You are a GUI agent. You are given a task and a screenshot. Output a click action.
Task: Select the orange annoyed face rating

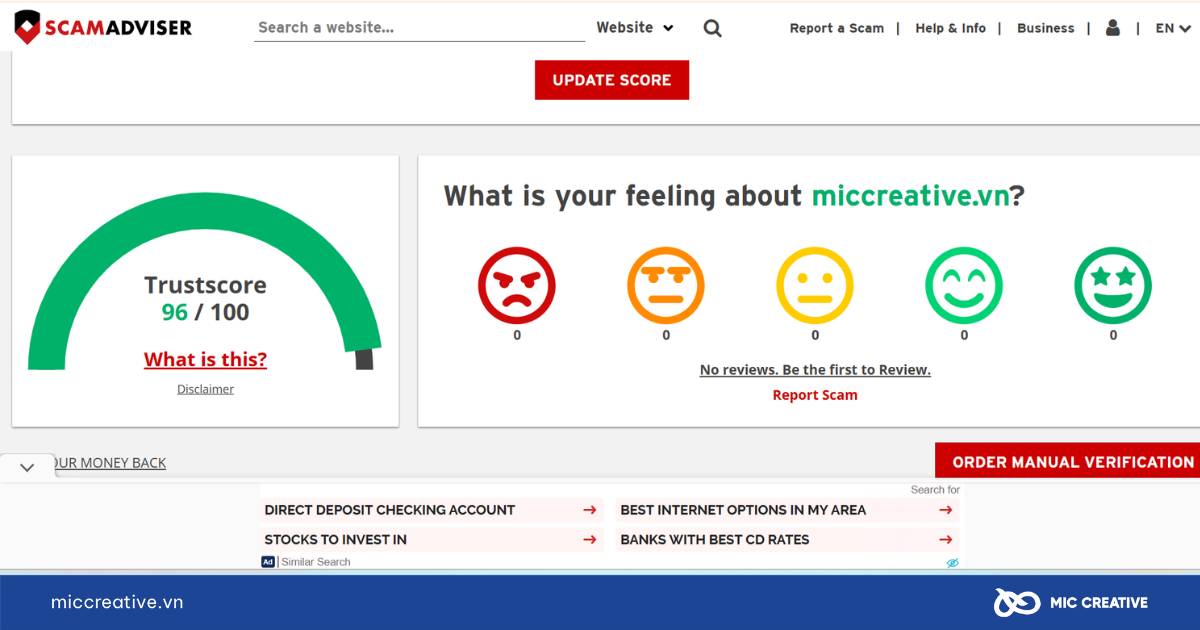[x=666, y=285]
